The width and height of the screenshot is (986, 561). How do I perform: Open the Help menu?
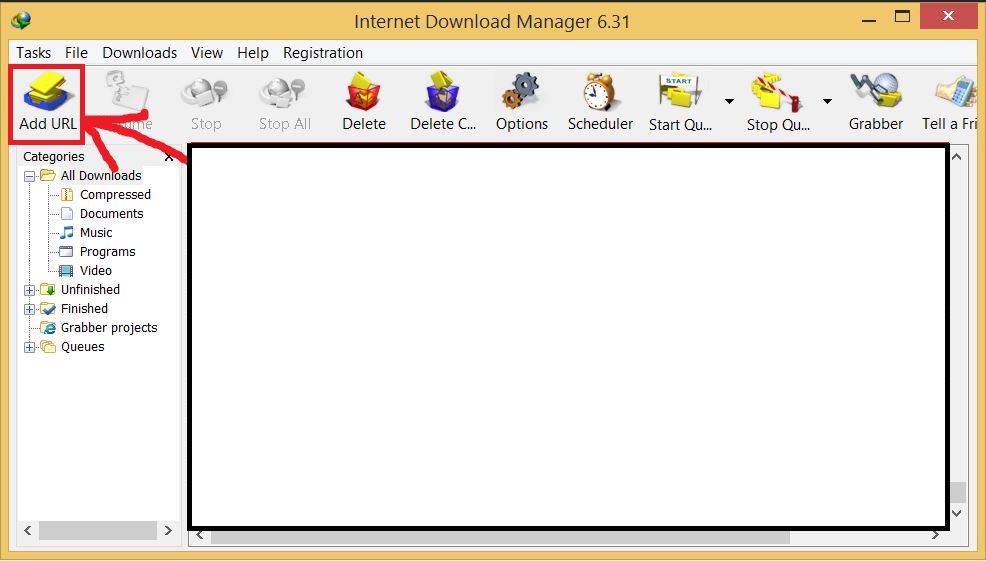click(253, 53)
